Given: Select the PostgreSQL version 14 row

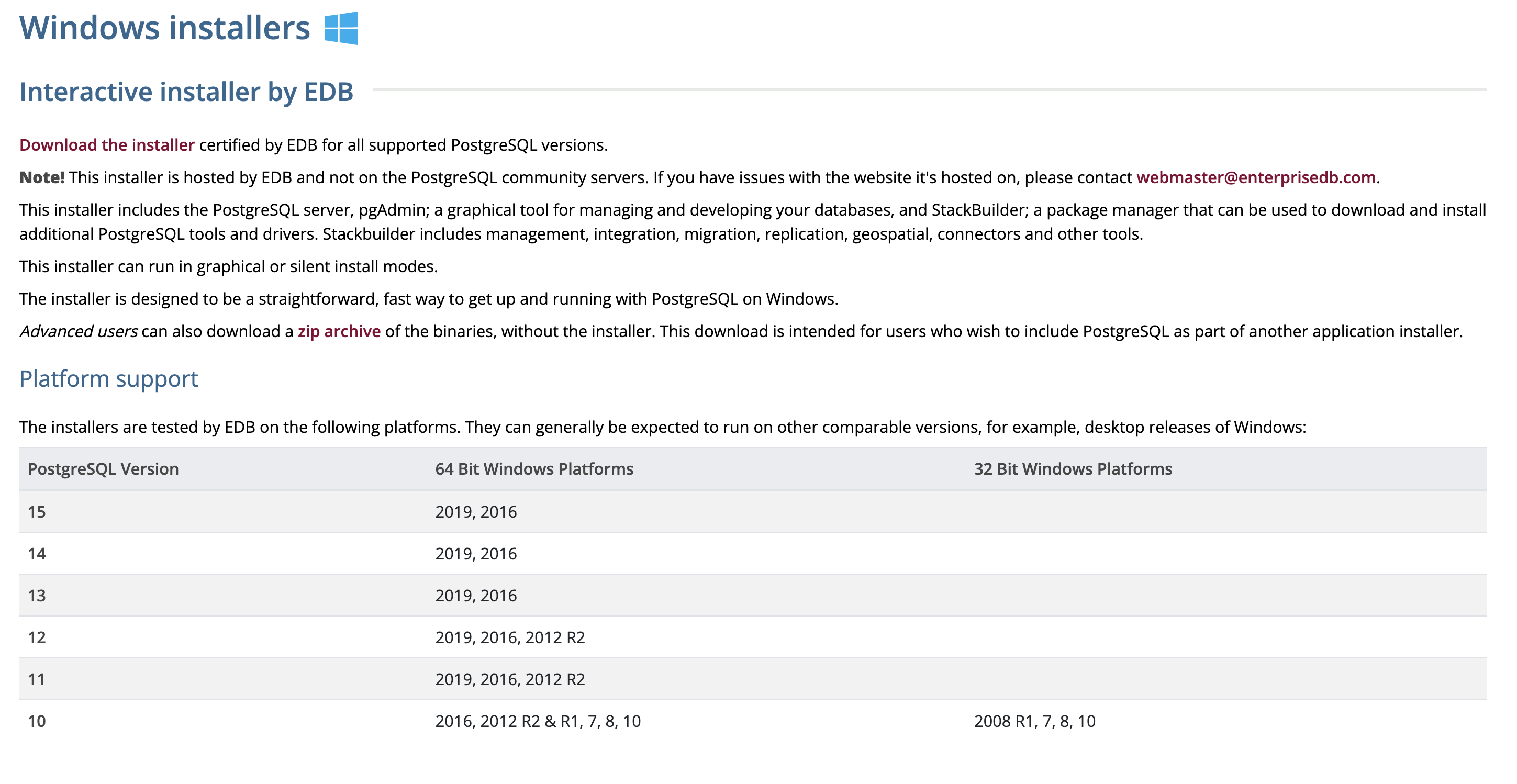Looking at the screenshot, I should 37,554.
